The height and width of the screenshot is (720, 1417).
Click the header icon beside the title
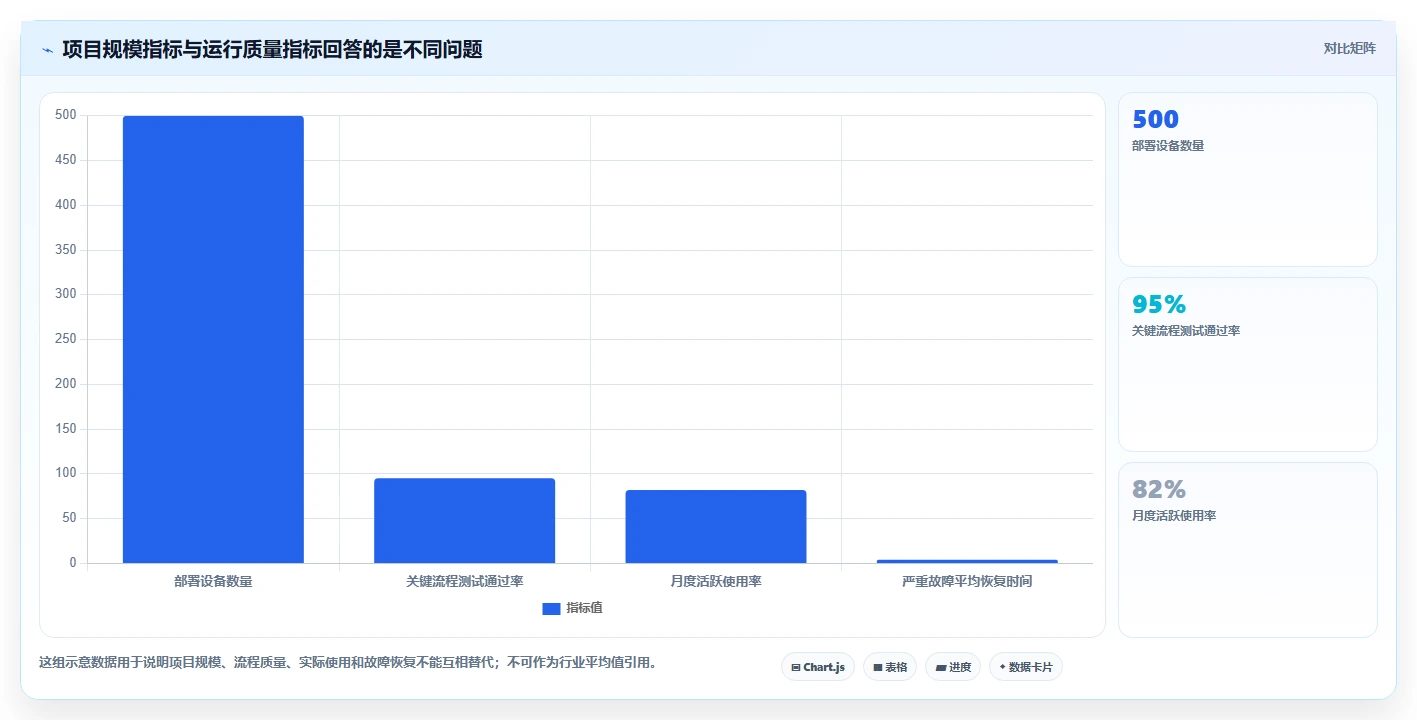[x=47, y=50]
